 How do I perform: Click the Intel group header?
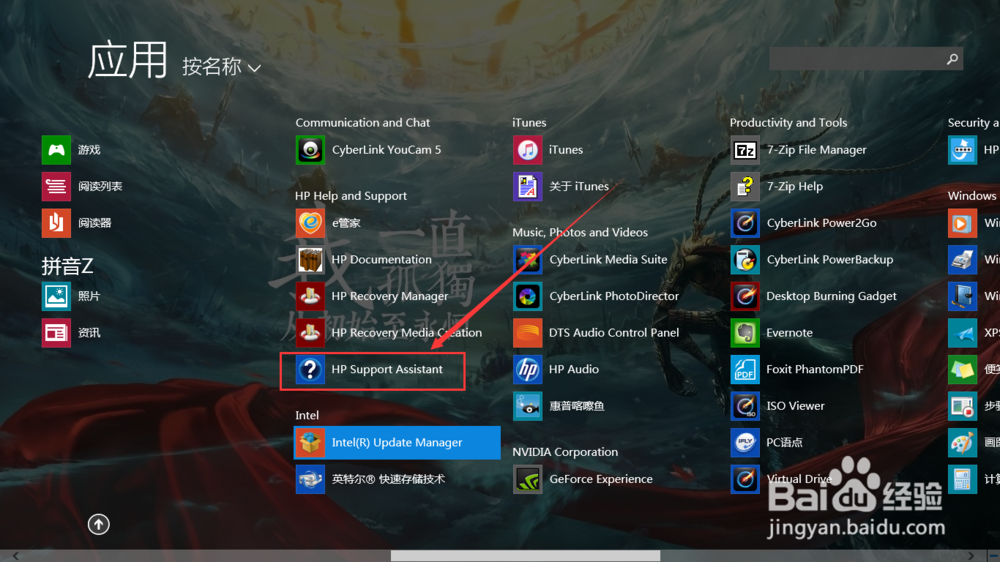point(307,415)
